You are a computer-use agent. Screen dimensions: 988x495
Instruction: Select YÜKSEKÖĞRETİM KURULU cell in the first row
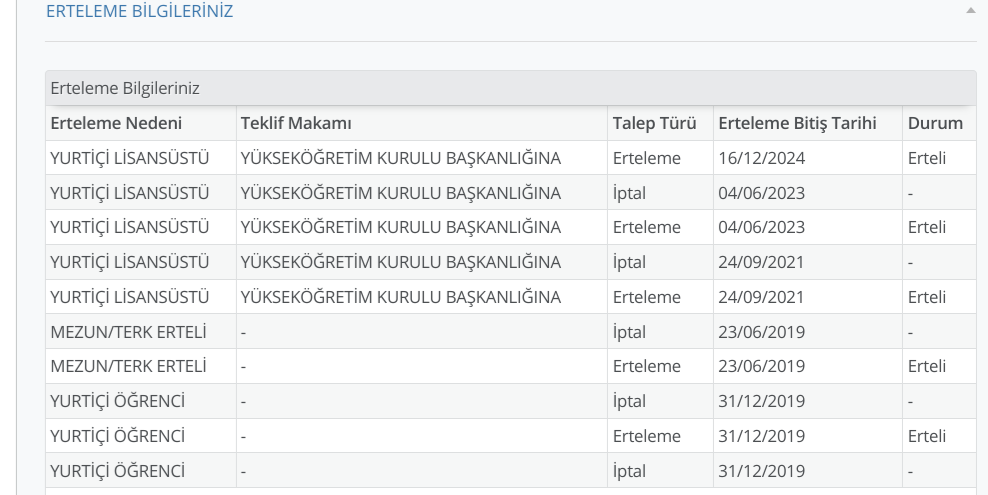tap(400, 158)
